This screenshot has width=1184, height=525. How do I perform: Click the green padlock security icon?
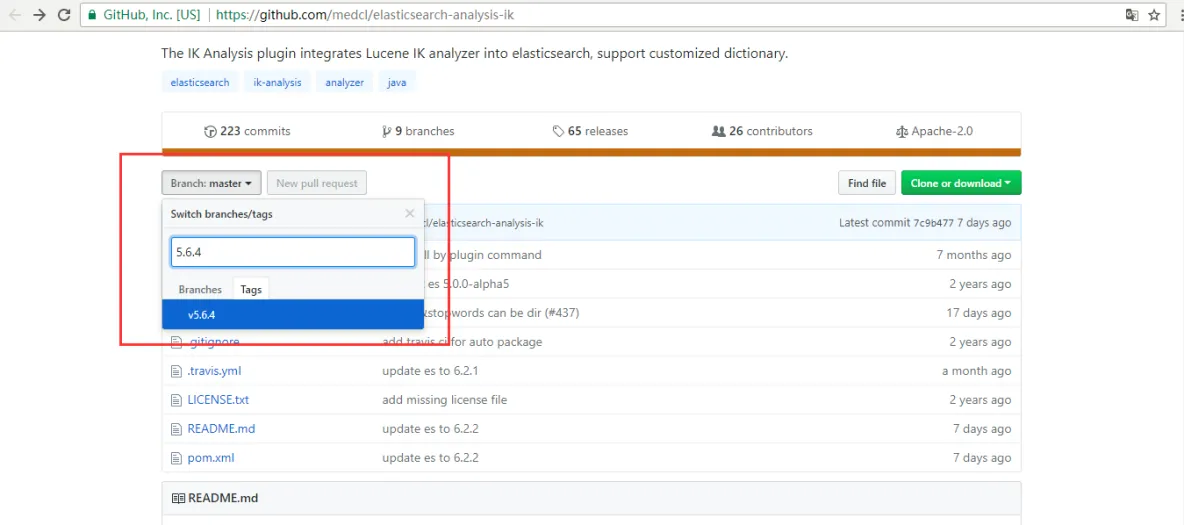coord(92,14)
